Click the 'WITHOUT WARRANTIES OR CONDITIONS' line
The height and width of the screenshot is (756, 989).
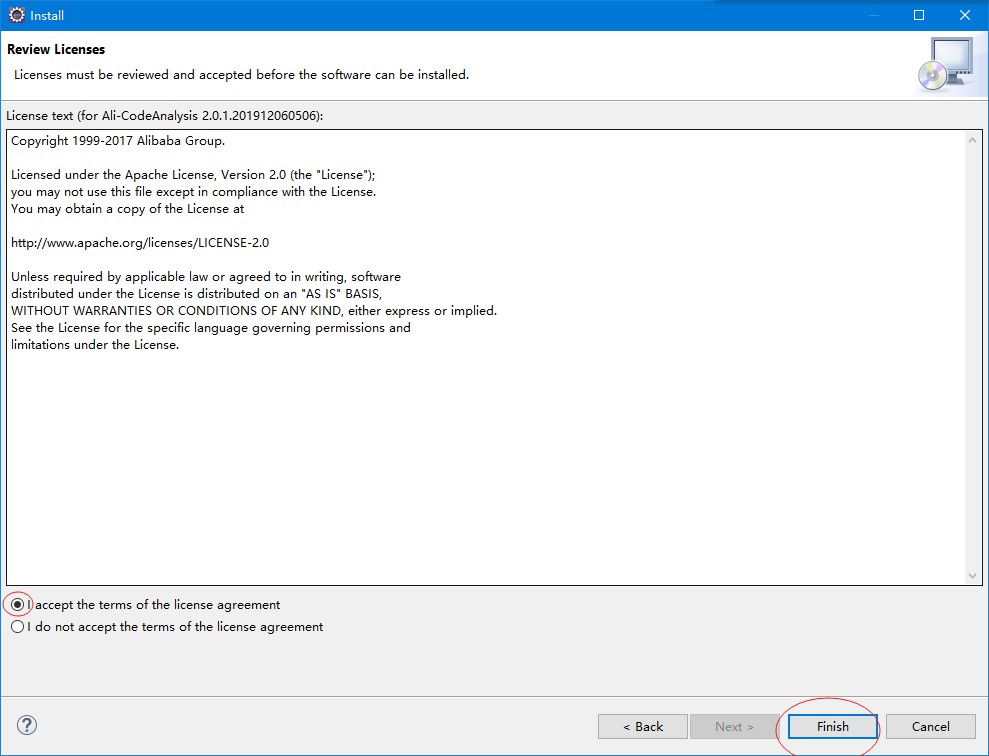point(254,311)
